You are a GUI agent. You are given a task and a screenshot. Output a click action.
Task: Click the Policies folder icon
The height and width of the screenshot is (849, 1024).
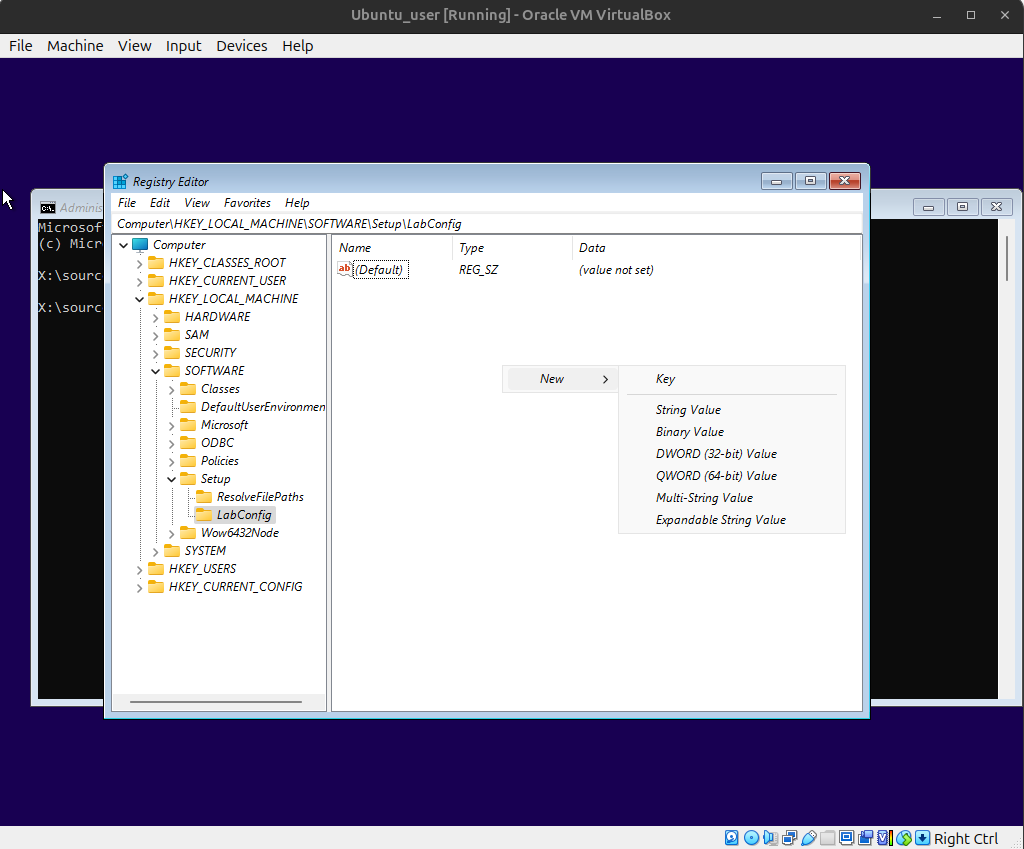tap(188, 461)
